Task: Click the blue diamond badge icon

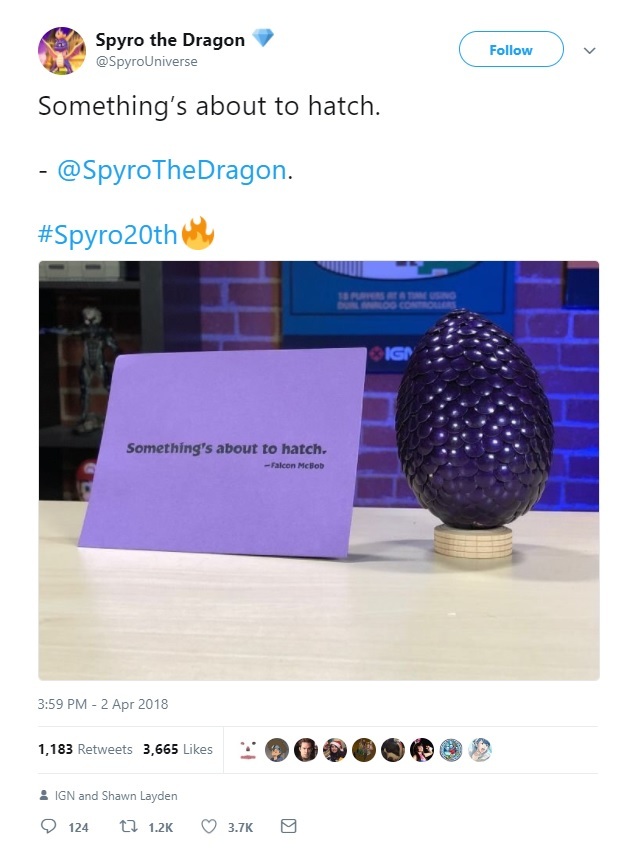Action: (x=263, y=38)
